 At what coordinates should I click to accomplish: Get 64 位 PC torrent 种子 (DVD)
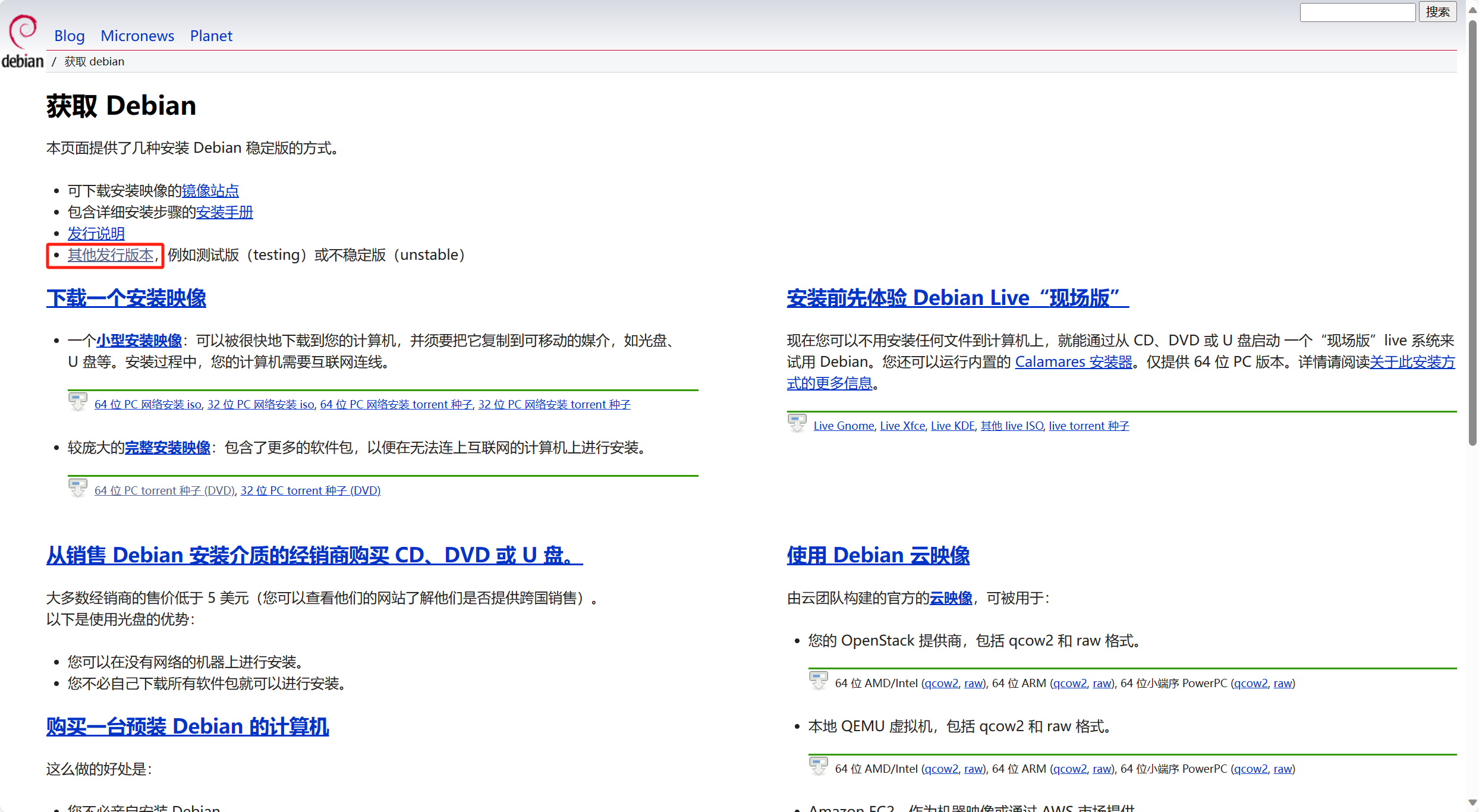(165, 490)
